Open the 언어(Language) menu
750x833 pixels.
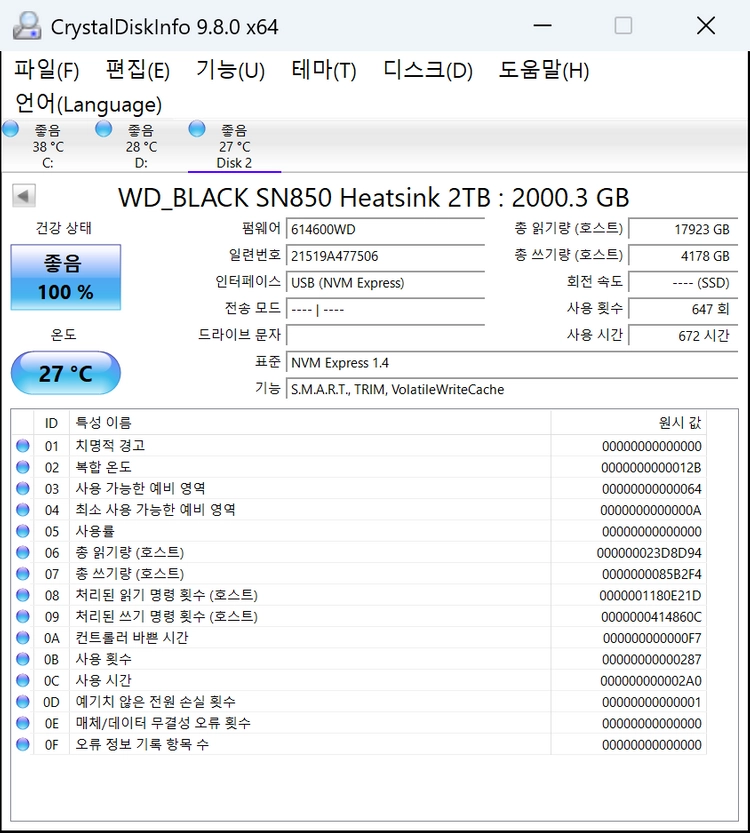click(x=88, y=104)
